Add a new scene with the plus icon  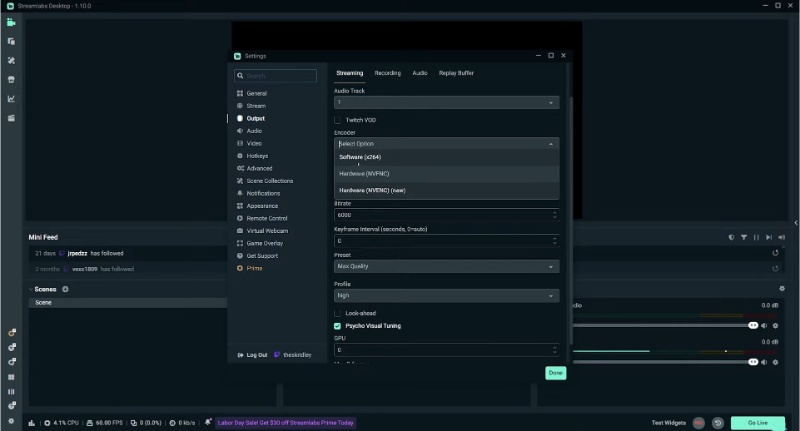[x=65, y=289]
